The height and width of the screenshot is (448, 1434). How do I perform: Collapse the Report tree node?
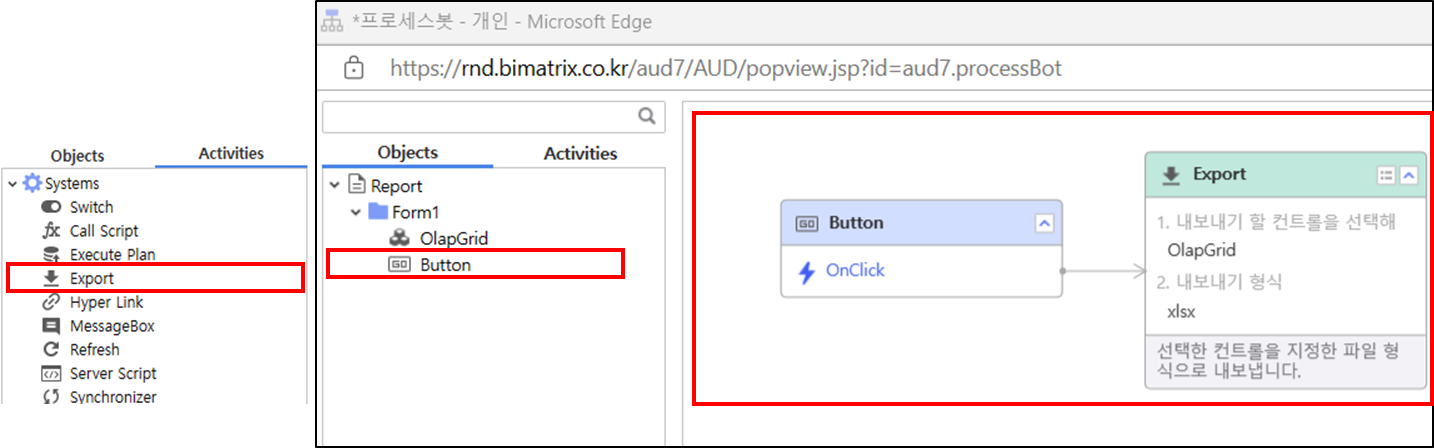tap(334, 186)
